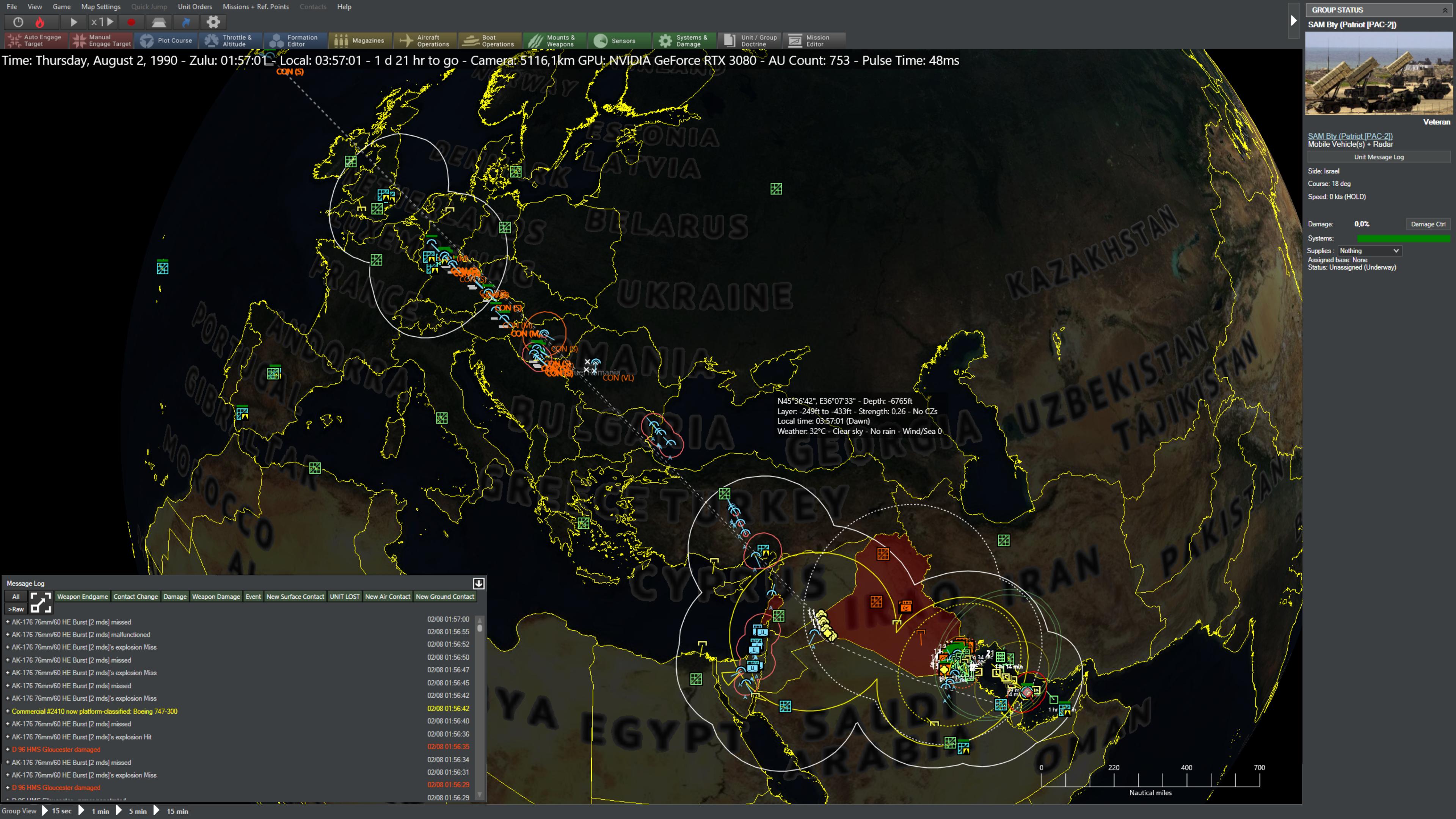Click the message log scrollbar

(480, 706)
